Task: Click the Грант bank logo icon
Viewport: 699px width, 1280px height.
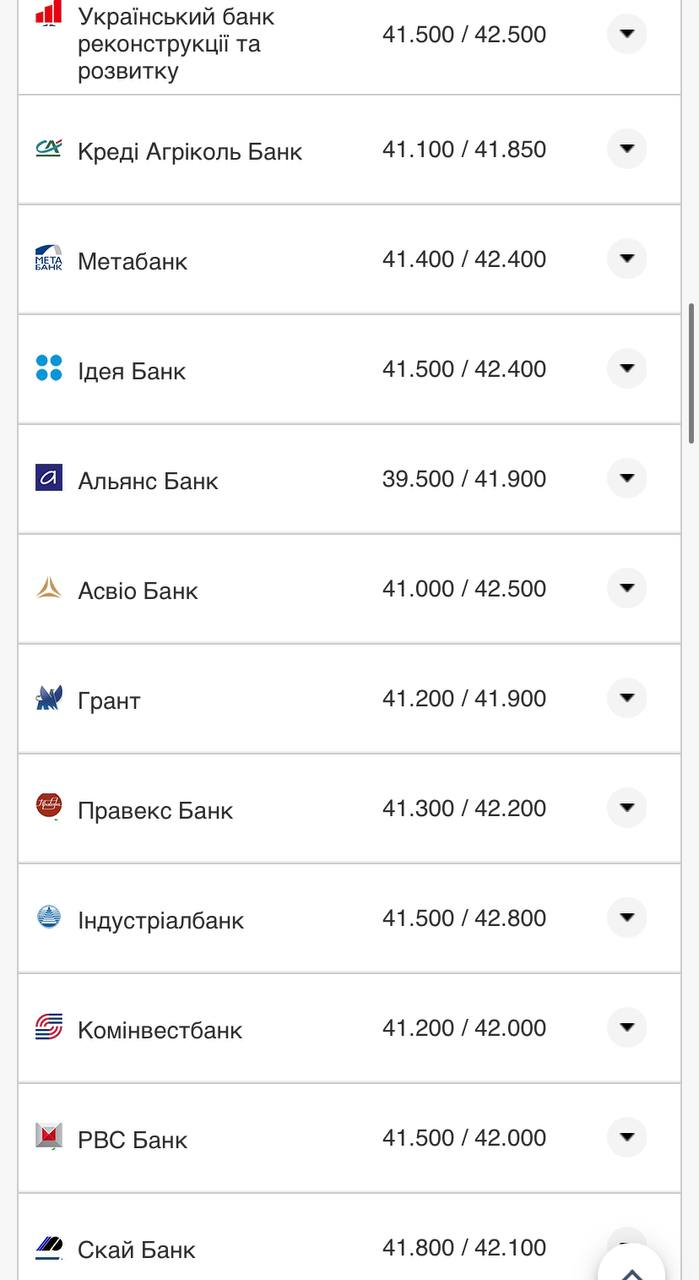Action: pos(48,698)
